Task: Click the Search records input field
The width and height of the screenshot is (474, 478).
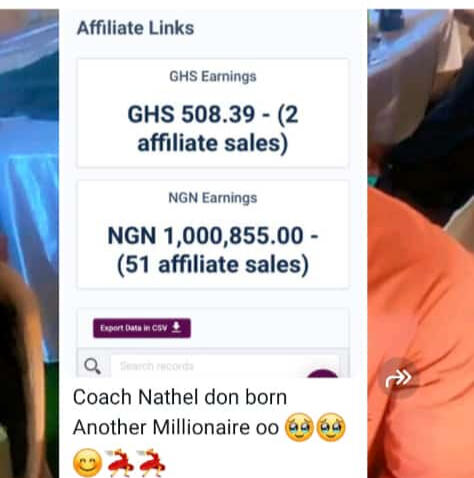Action: coord(225,366)
